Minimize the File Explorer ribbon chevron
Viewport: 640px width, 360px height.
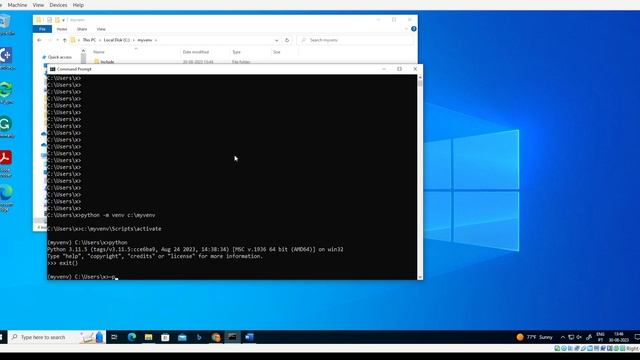point(406,29)
